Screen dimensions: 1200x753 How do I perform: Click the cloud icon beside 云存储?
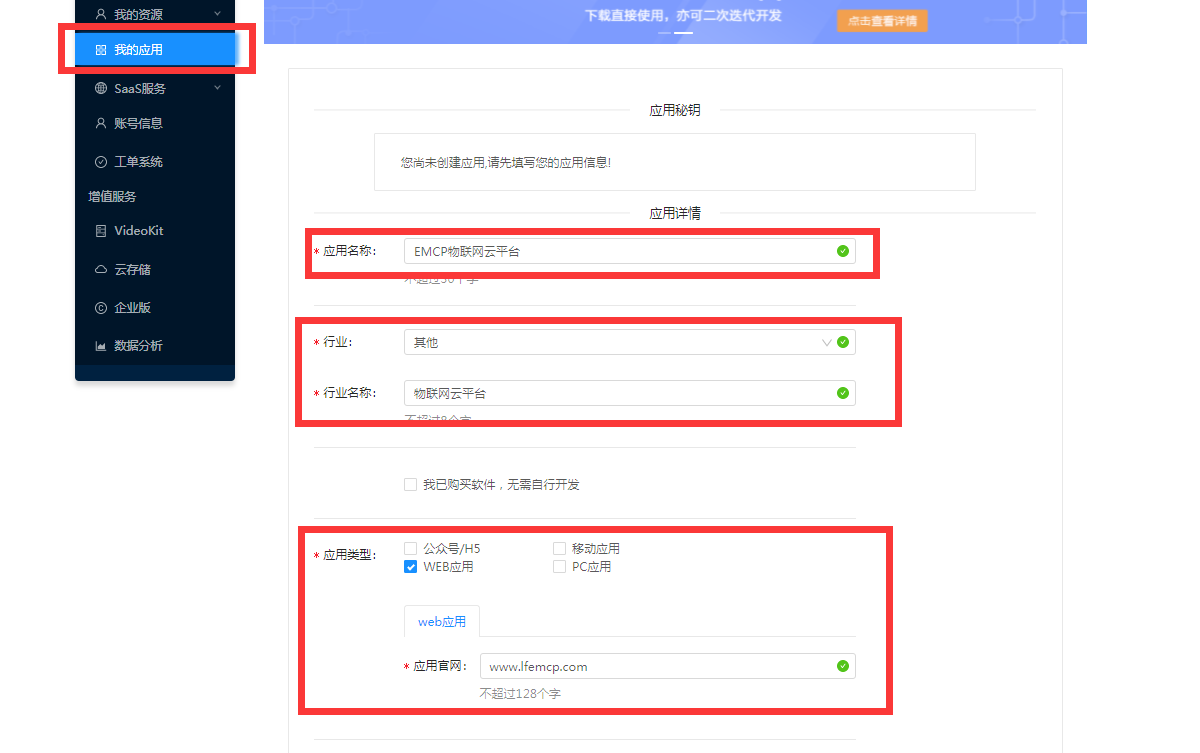click(x=100, y=270)
